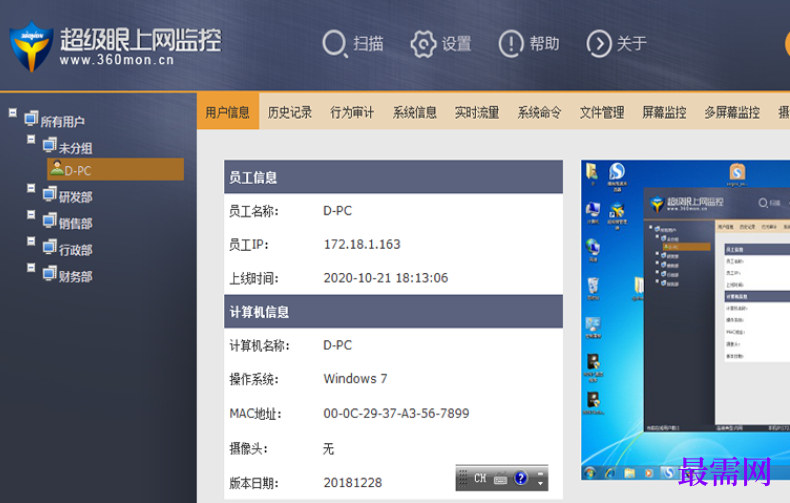Click the 财务部 group computer icon
Image resolution: width=790 pixels, height=503 pixels.
pos(49,274)
